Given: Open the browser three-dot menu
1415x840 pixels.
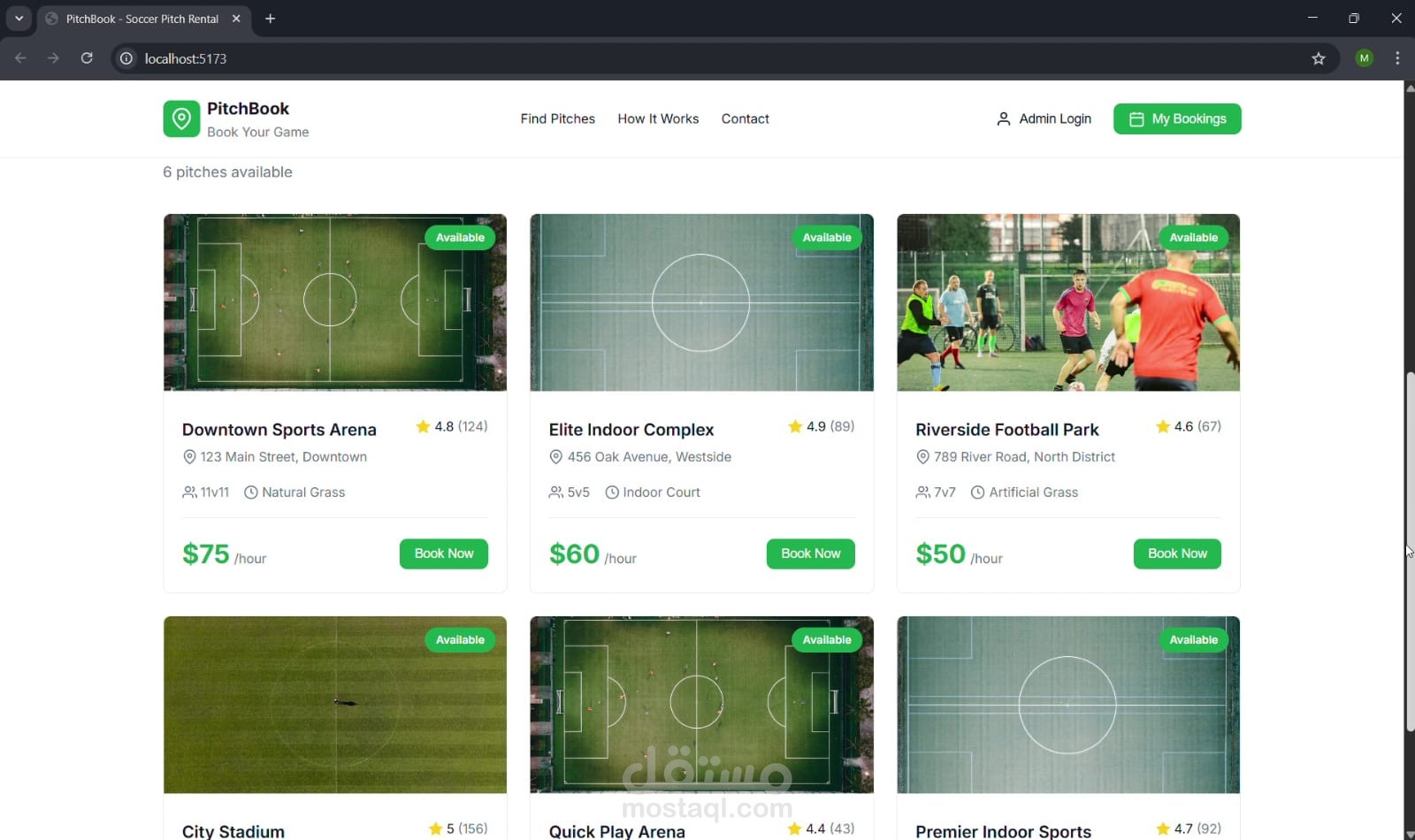Looking at the screenshot, I should (1397, 58).
